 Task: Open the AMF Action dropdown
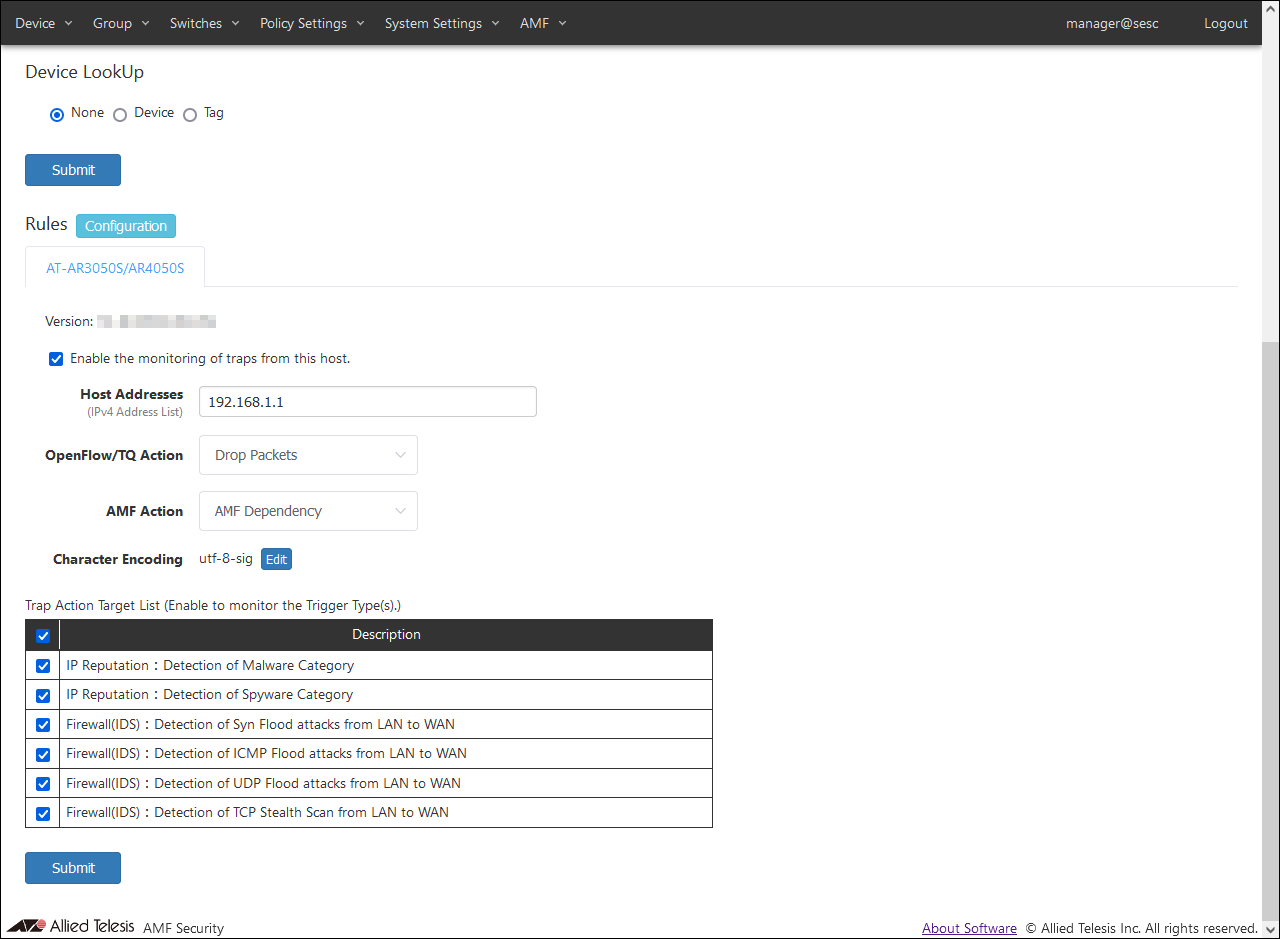[x=308, y=511]
